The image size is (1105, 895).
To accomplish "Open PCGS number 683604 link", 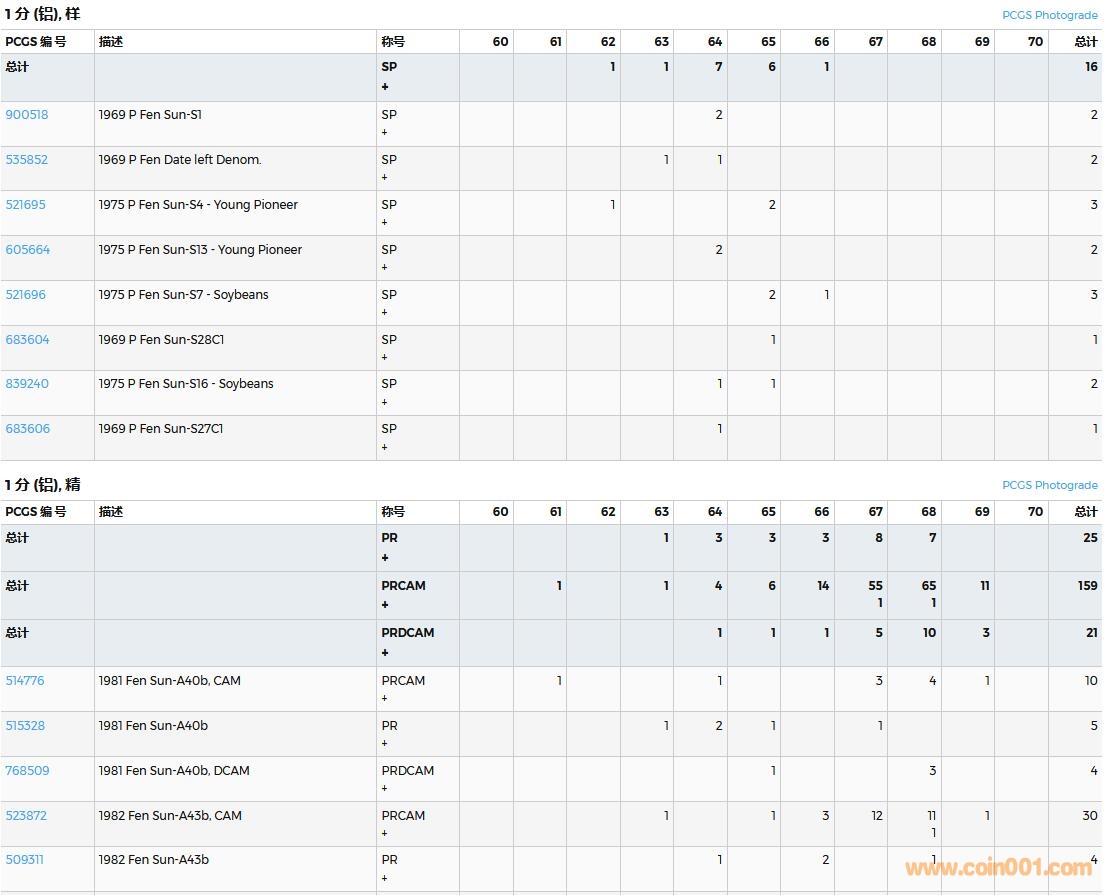I will tap(28, 340).
